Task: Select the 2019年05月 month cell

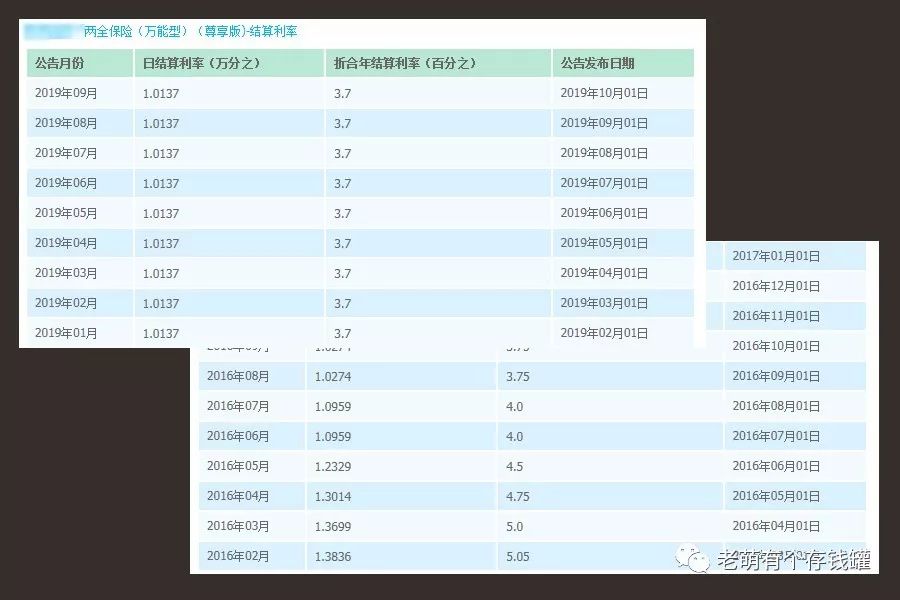Action: click(66, 213)
